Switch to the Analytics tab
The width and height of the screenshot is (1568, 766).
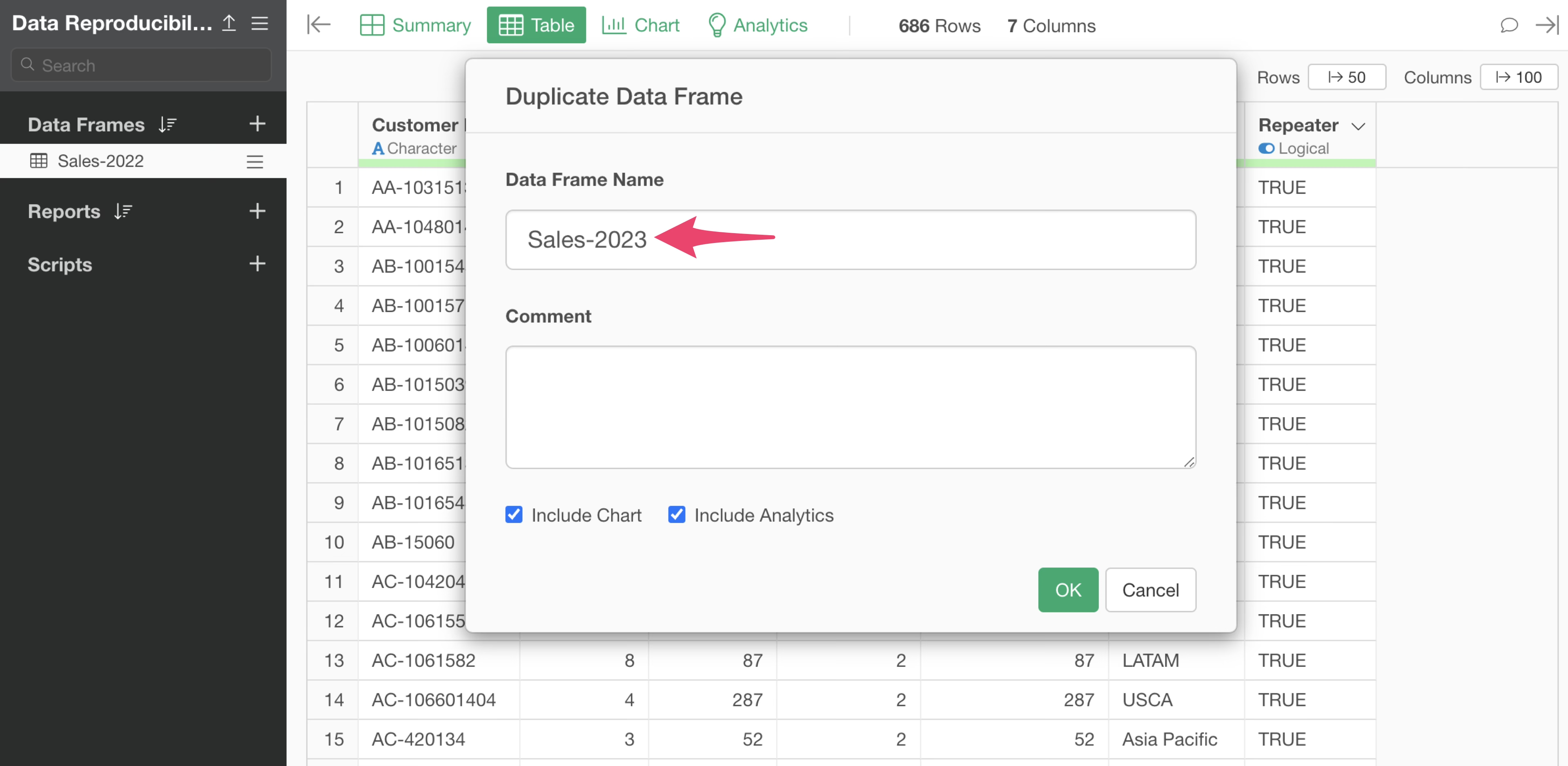[758, 25]
